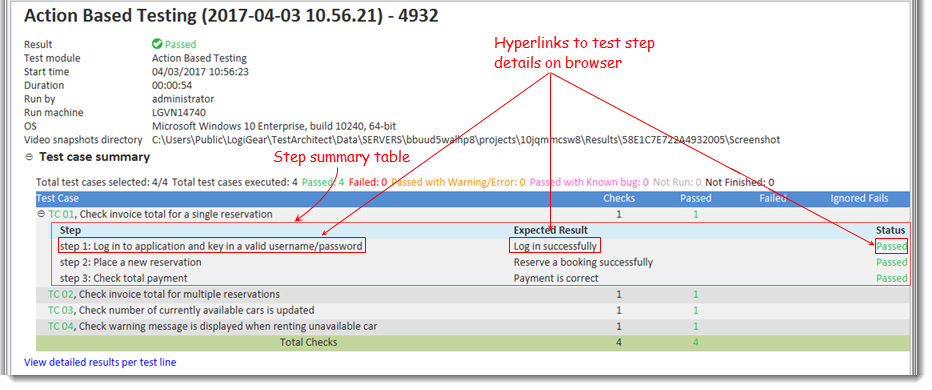Image resolution: width=932 pixels, height=390 pixels.
Task: Click 'Reserve a booking successfully' text
Action: tap(583, 262)
